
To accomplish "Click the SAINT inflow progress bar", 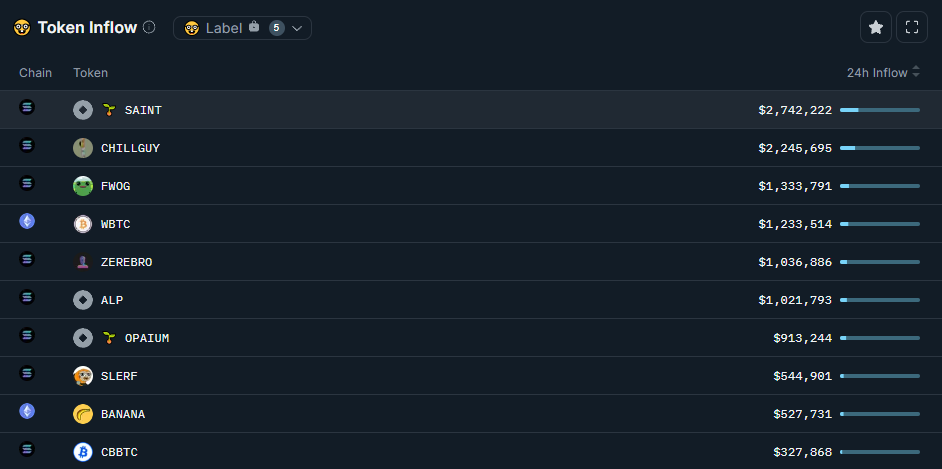I will [880, 110].
